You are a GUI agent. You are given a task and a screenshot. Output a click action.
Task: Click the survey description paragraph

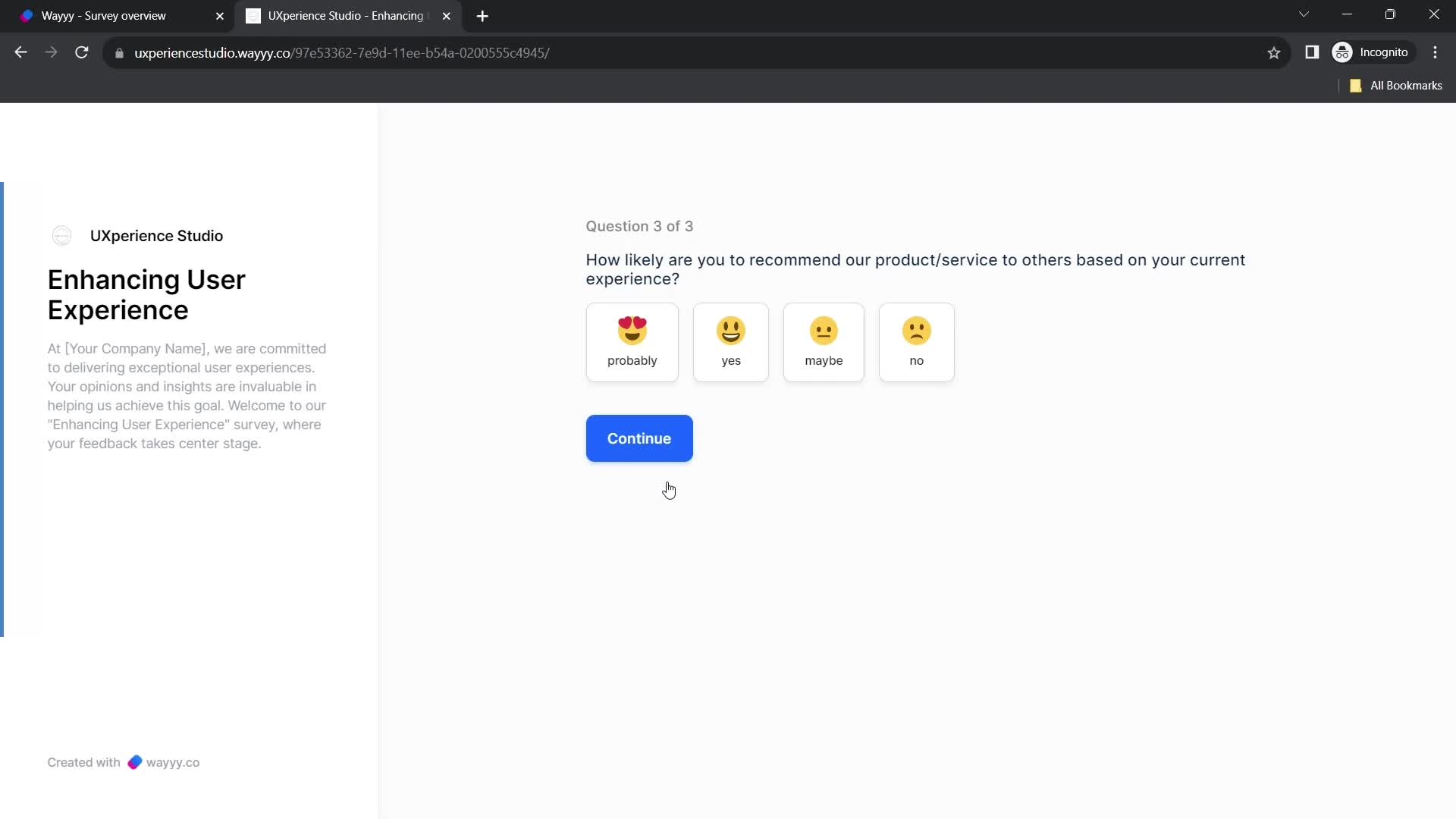tap(187, 396)
